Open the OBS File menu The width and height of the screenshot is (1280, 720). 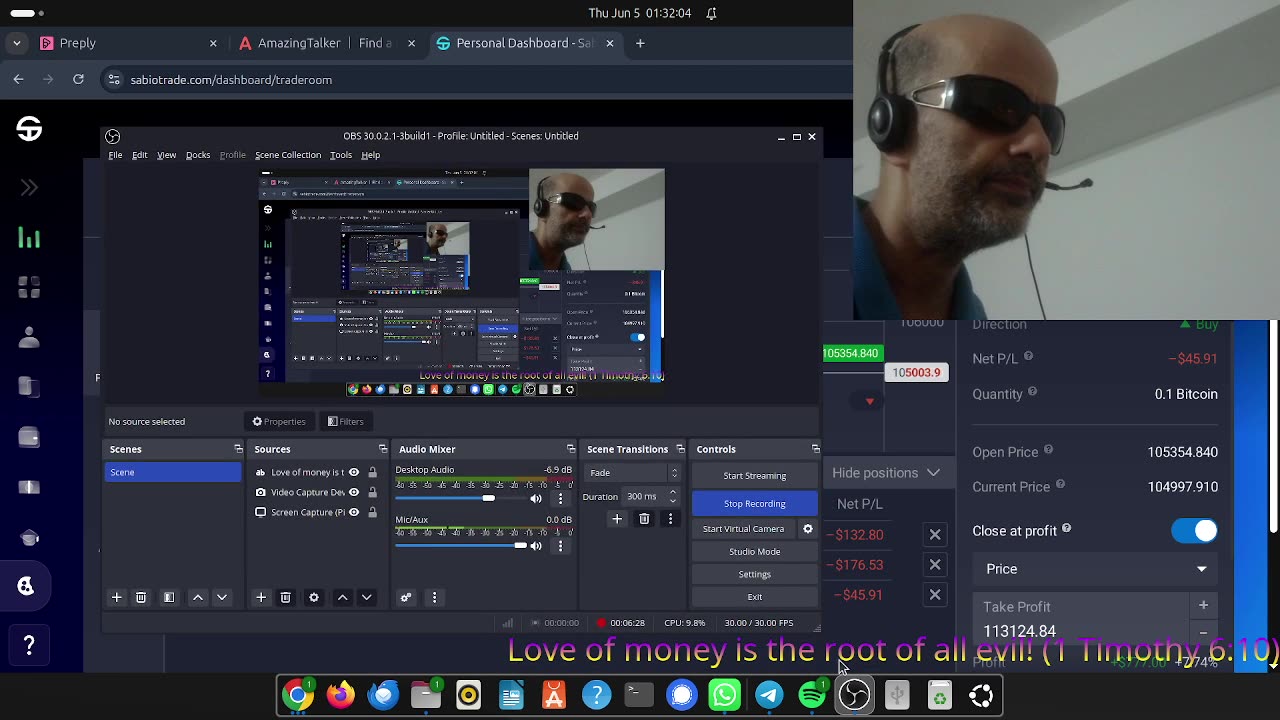(115, 155)
